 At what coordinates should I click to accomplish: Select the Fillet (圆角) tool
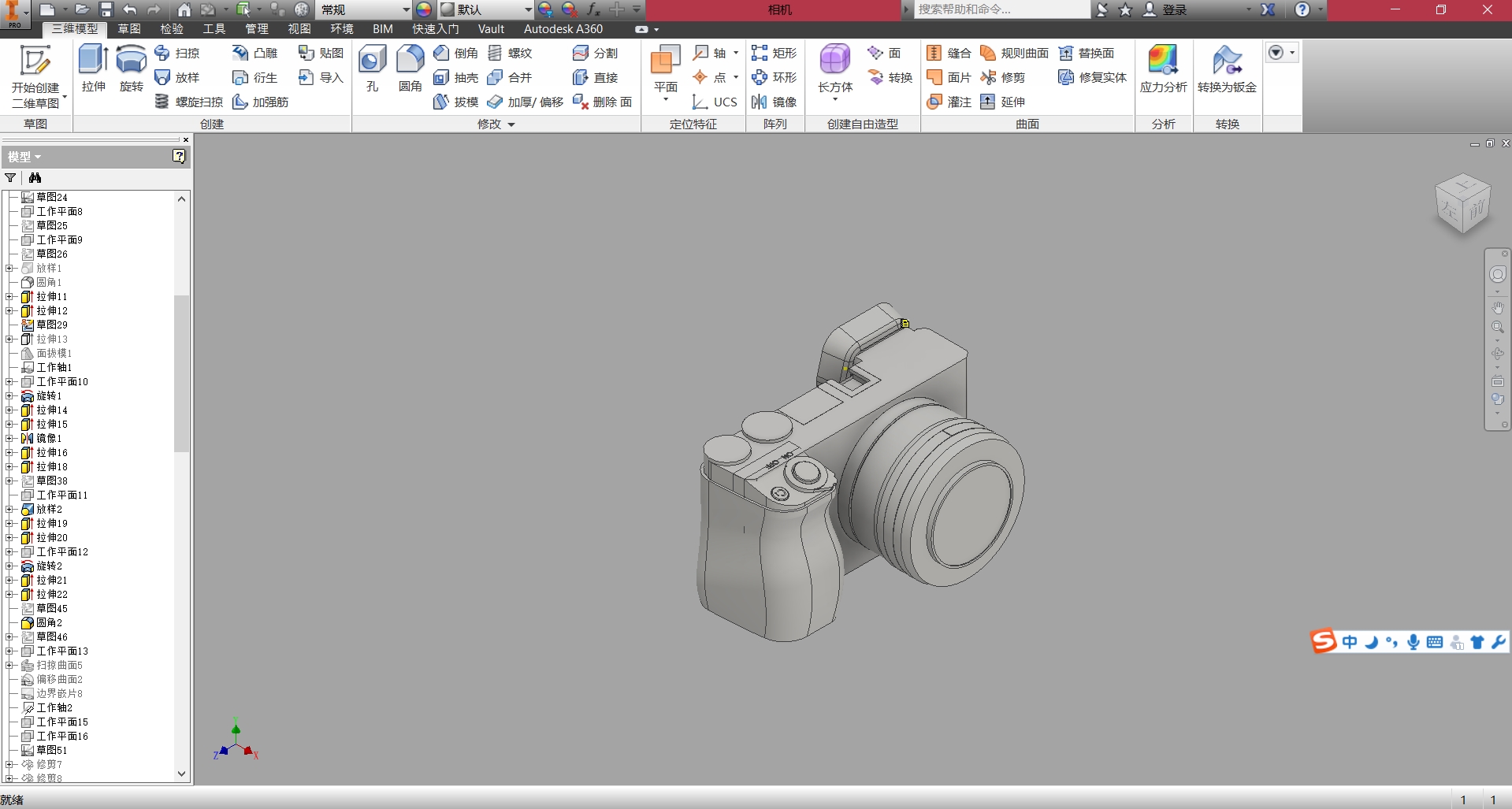[410, 69]
